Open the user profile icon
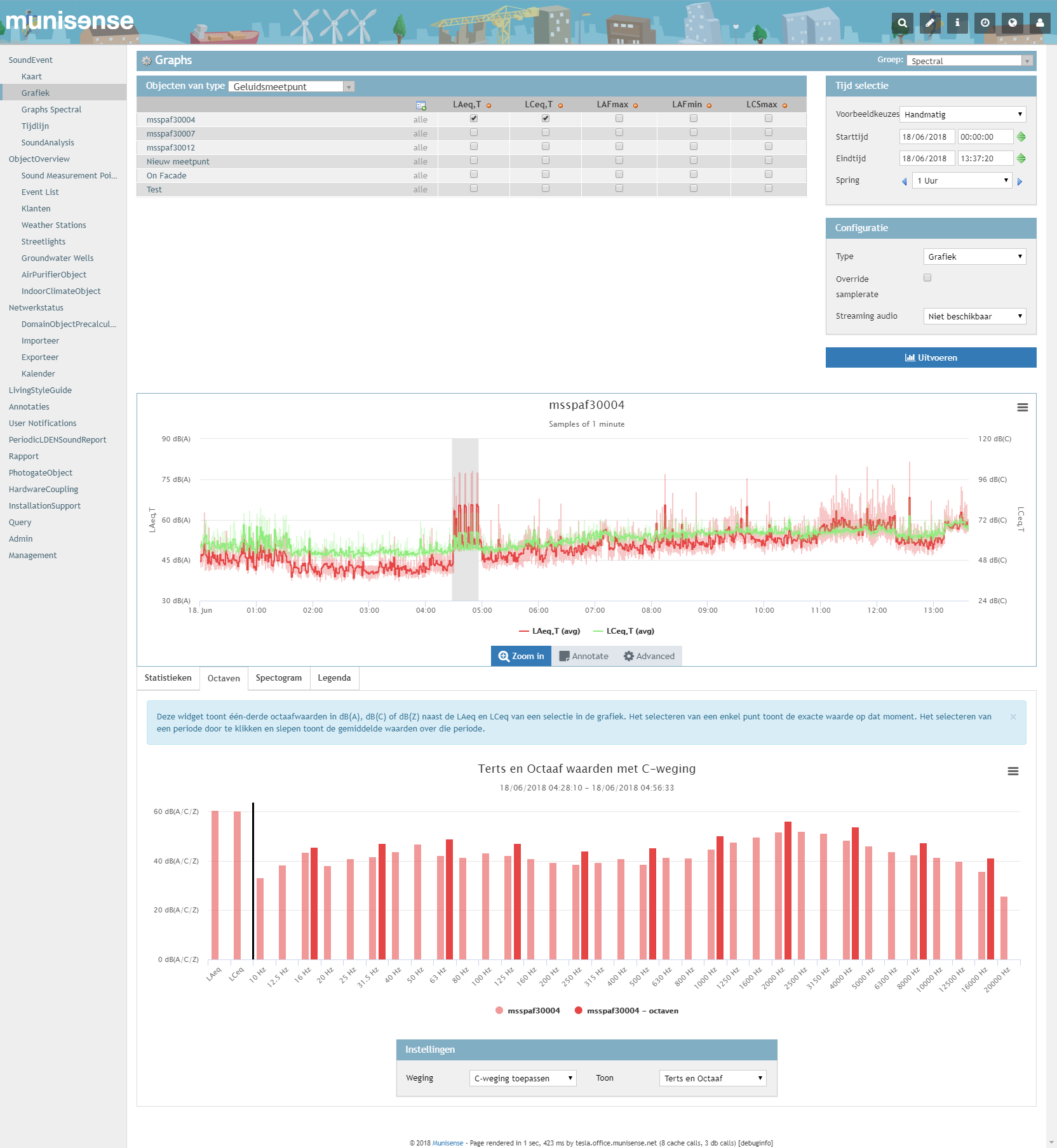Viewport: 1057px width, 1148px height. [x=1040, y=23]
